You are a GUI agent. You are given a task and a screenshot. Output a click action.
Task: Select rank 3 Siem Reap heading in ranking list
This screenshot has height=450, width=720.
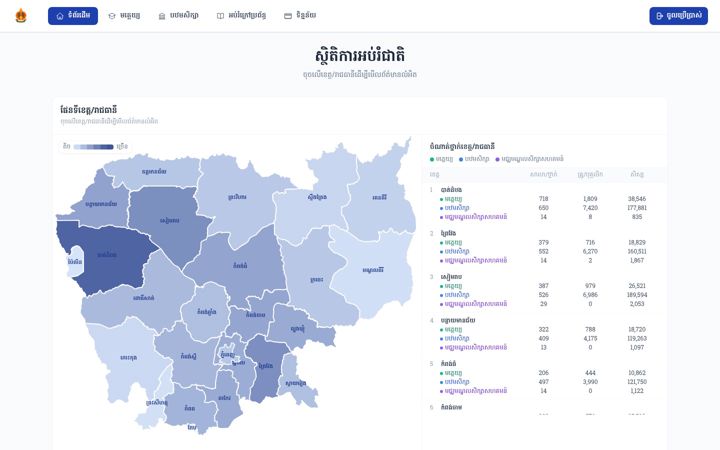coord(451,277)
